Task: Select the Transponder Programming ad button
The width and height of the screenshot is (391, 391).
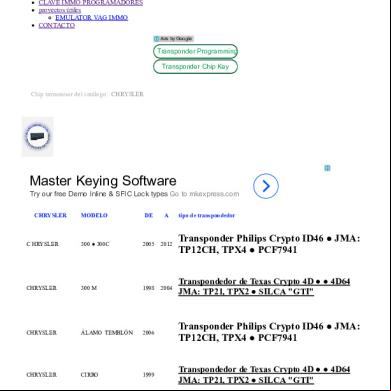Action: [195, 51]
